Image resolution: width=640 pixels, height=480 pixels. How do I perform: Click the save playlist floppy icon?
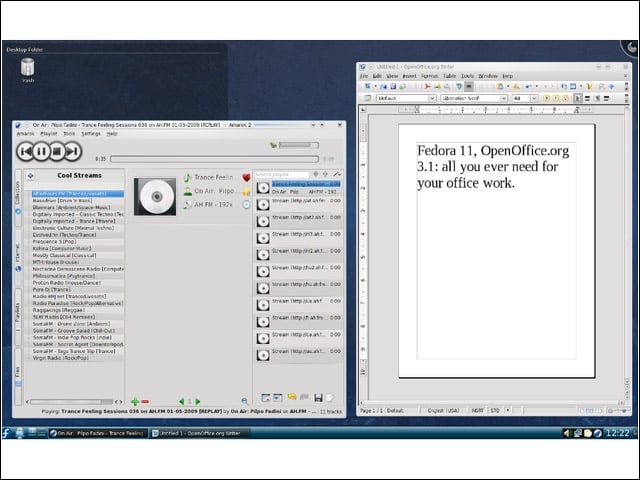point(318,397)
